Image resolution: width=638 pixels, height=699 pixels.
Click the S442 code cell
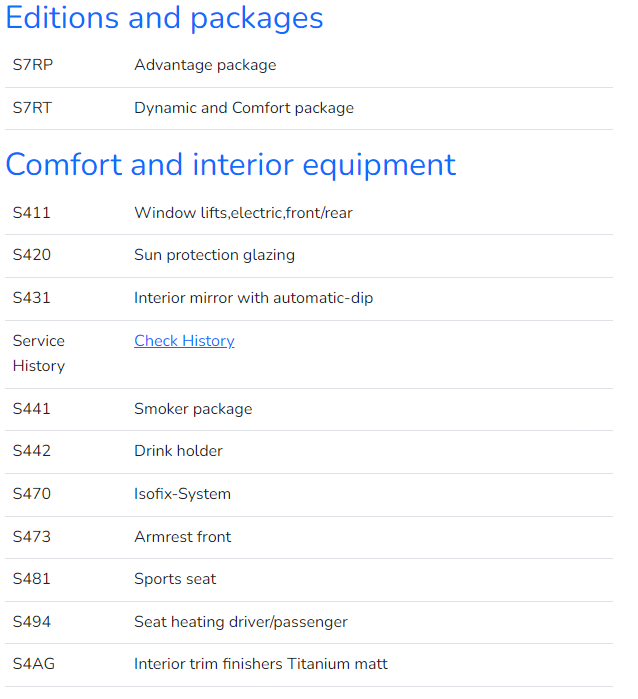coord(32,451)
